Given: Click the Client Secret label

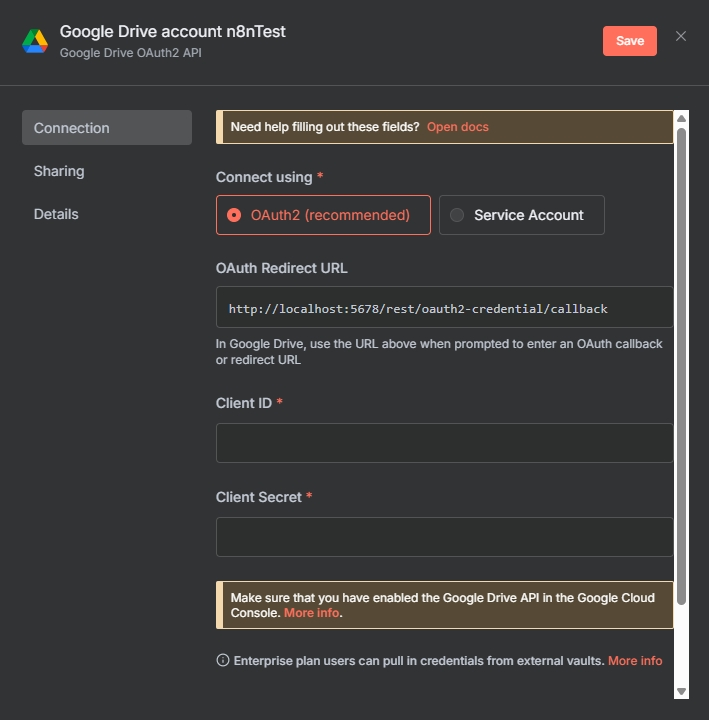Looking at the screenshot, I should [259, 497].
